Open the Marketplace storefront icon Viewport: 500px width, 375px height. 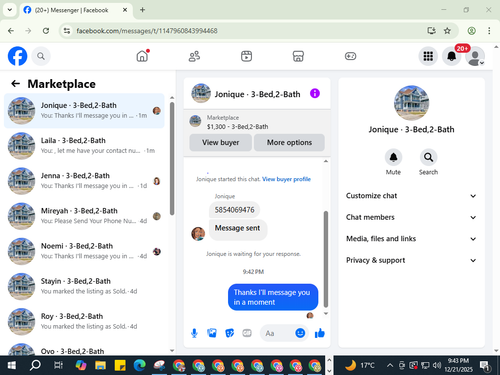pyautogui.click(x=298, y=56)
